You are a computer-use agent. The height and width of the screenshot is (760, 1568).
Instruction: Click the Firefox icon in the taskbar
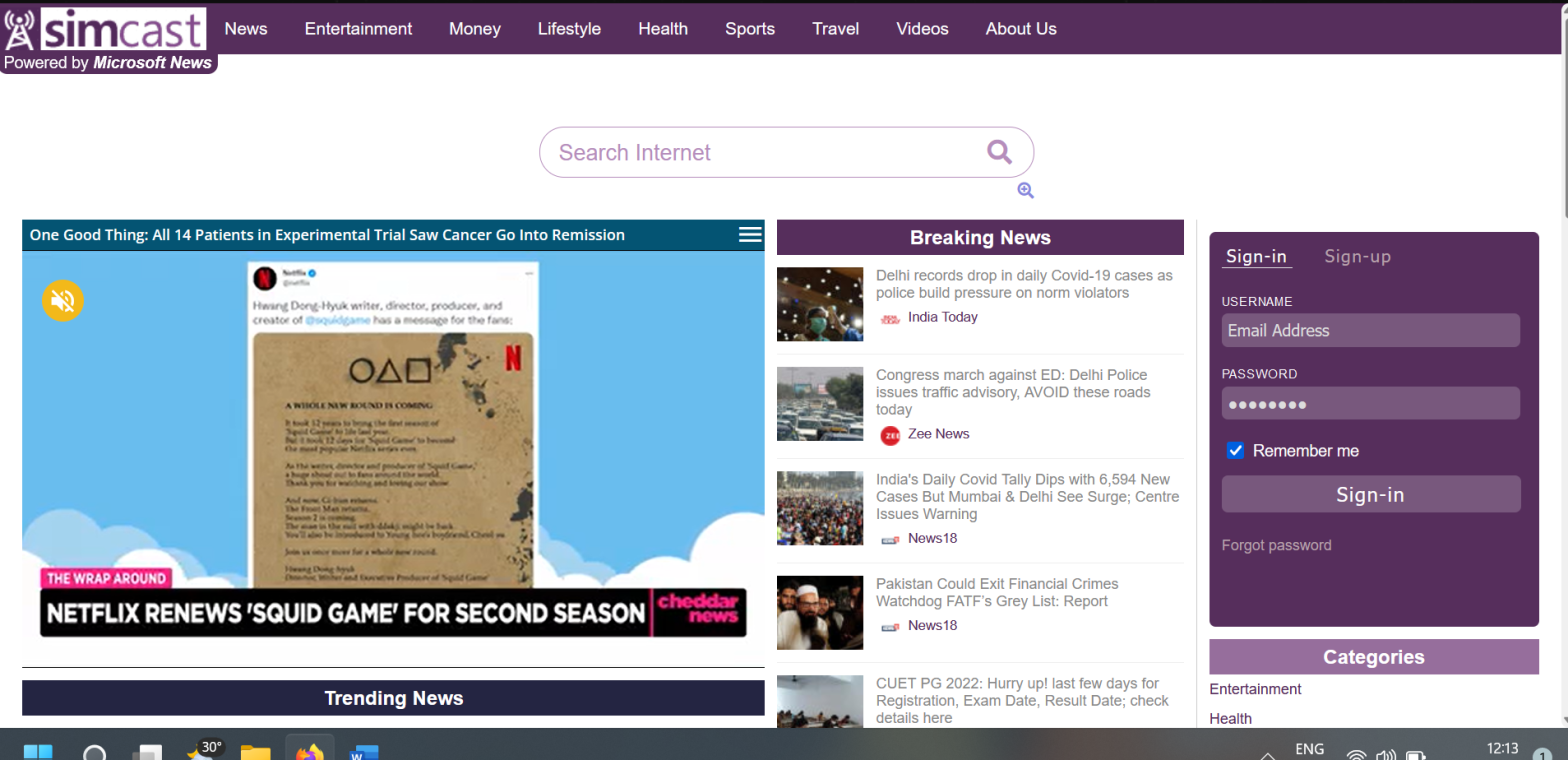[x=309, y=752]
